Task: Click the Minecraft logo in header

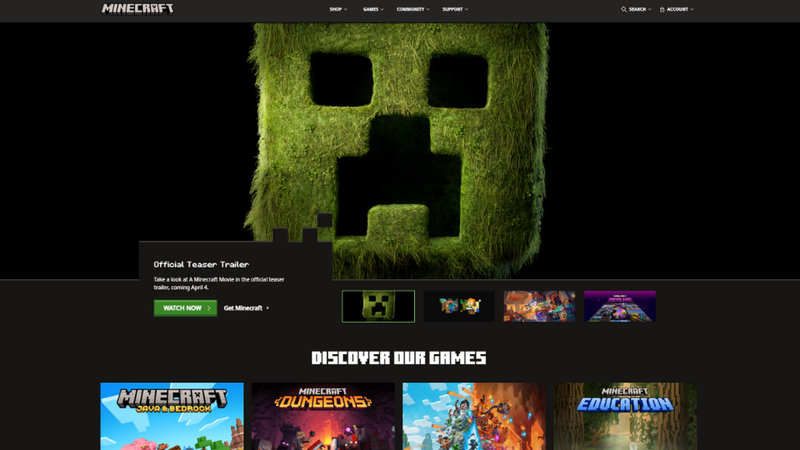Action: tap(138, 9)
